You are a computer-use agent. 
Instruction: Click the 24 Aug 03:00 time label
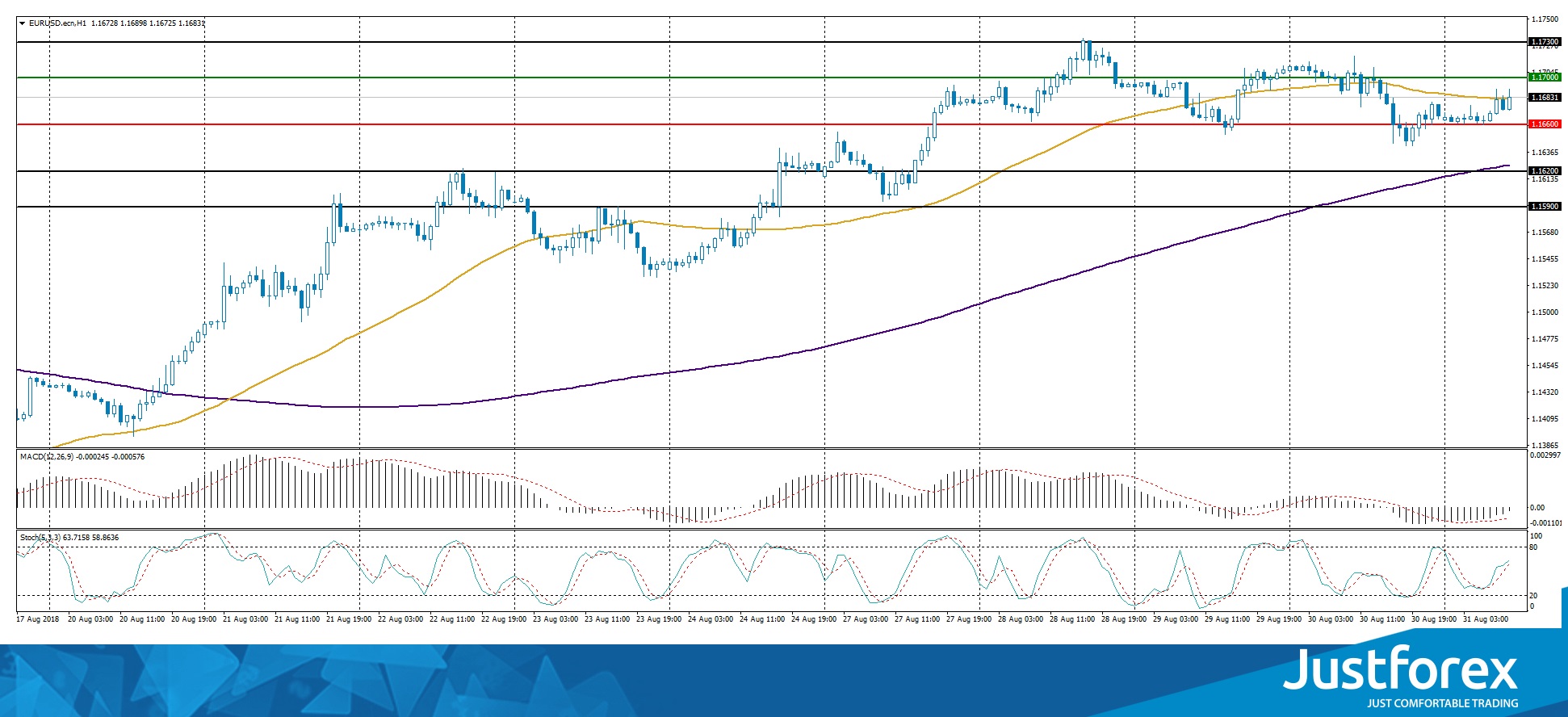point(711,619)
